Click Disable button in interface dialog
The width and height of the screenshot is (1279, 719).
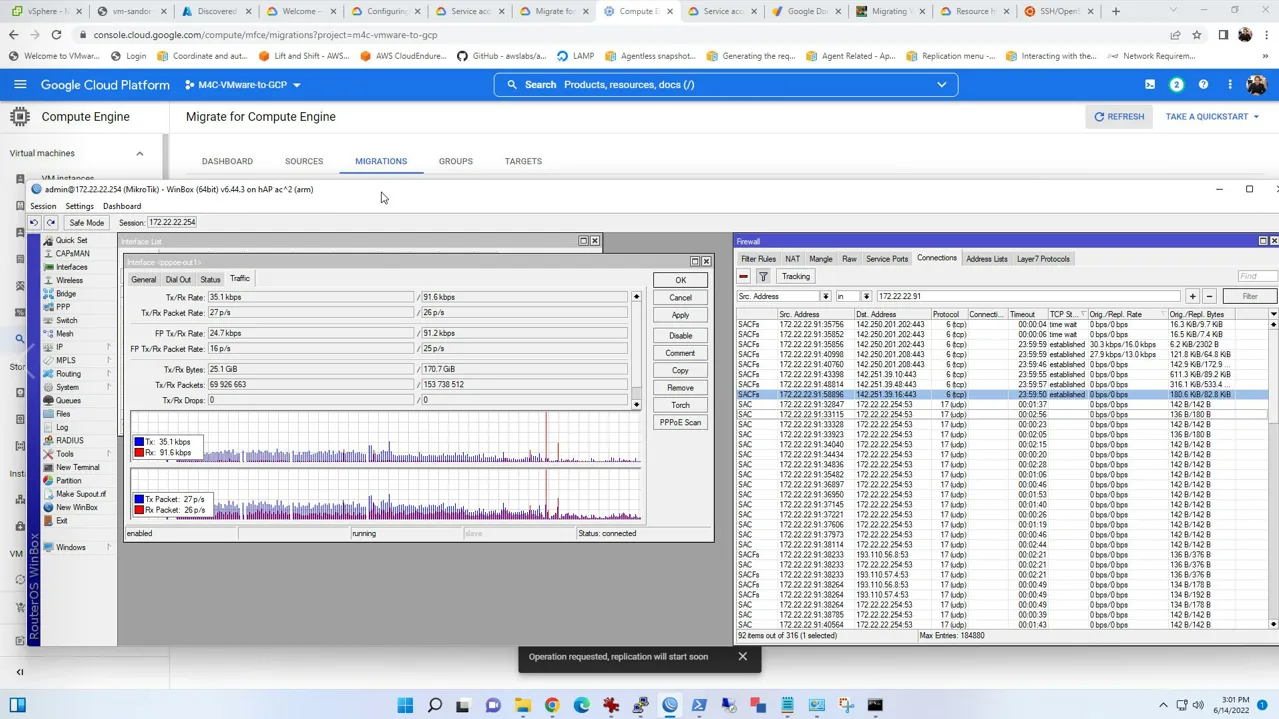coord(680,336)
